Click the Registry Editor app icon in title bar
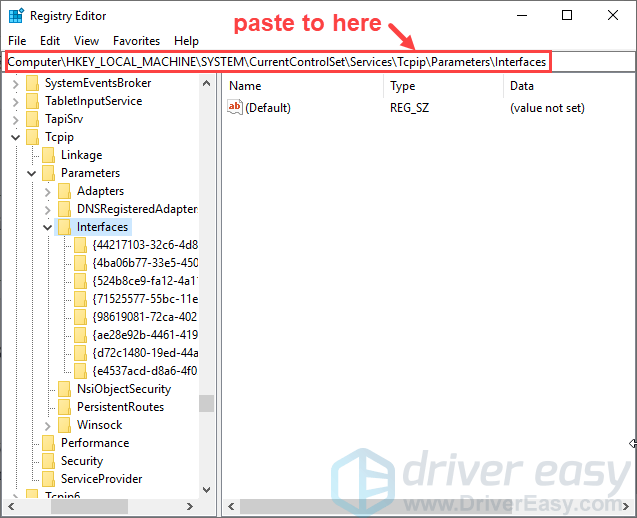 pos(16,15)
